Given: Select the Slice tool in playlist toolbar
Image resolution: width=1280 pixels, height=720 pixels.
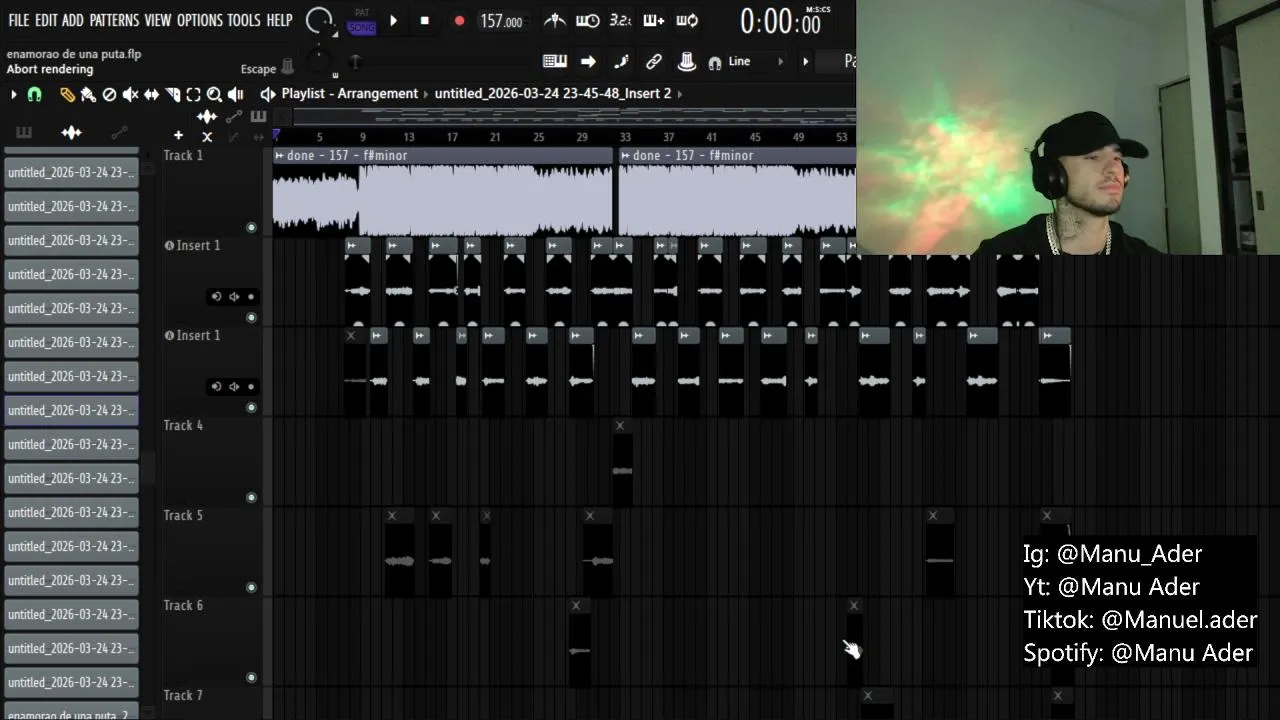Looking at the screenshot, I should [x=172, y=94].
